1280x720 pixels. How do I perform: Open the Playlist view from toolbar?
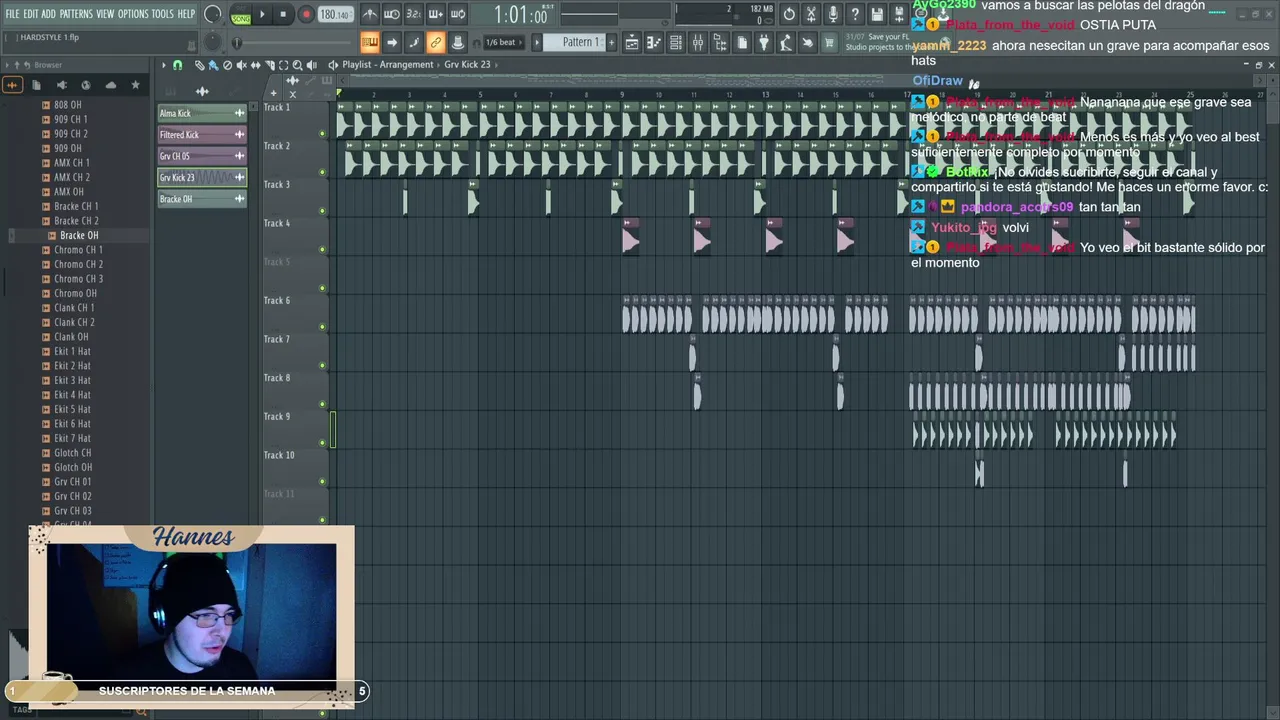click(632, 42)
